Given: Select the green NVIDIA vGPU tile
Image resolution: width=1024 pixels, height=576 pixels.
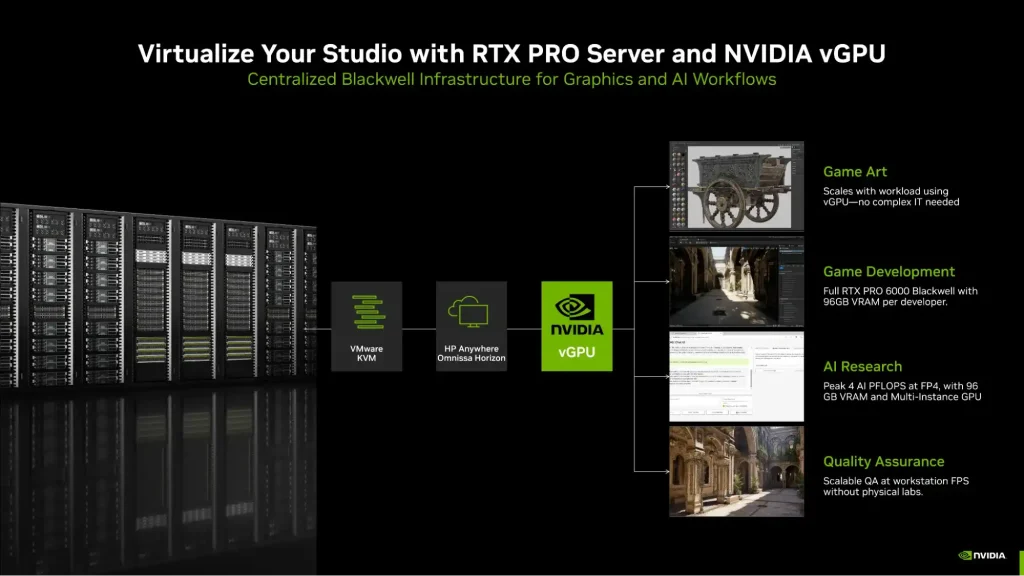Looking at the screenshot, I should pyautogui.click(x=576, y=326).
